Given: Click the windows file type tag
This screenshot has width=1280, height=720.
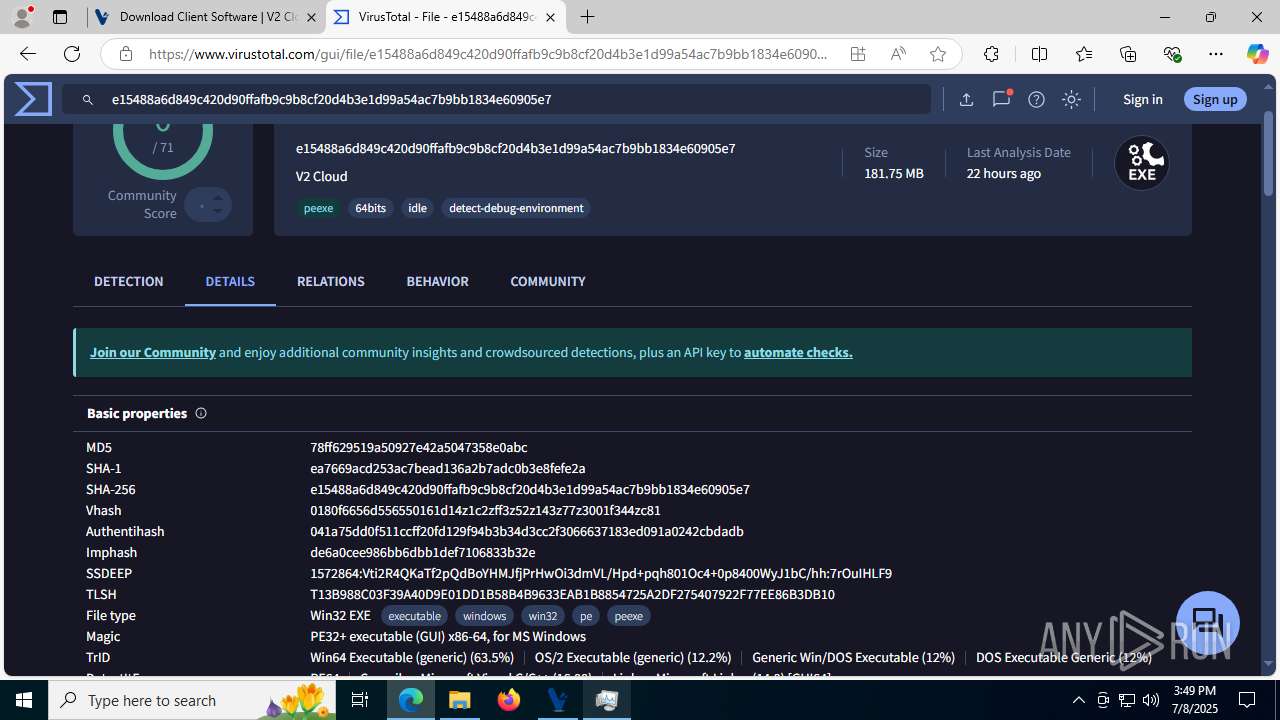Looking at the screenshot, I should (x=485, y=616).
